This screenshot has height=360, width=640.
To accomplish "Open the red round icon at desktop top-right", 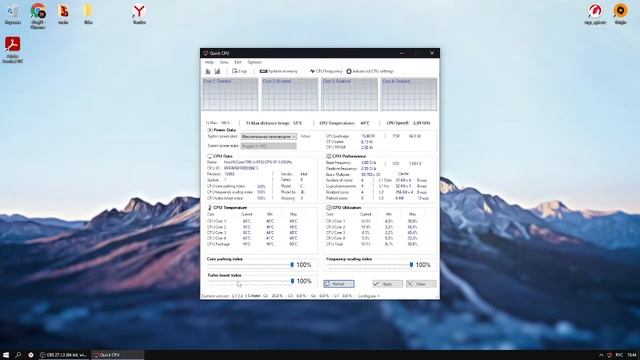I will (x=595, y=14).
